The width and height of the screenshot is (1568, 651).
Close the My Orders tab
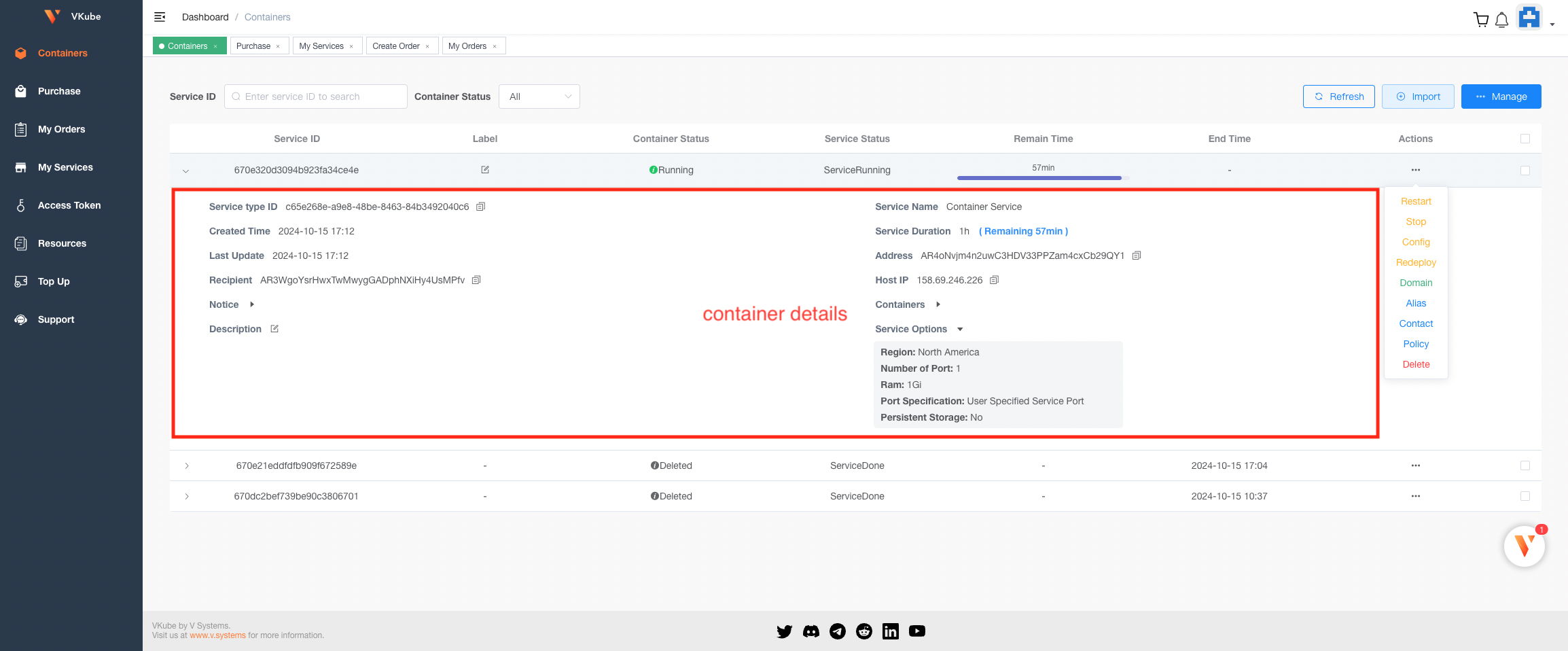click(495, 46)
